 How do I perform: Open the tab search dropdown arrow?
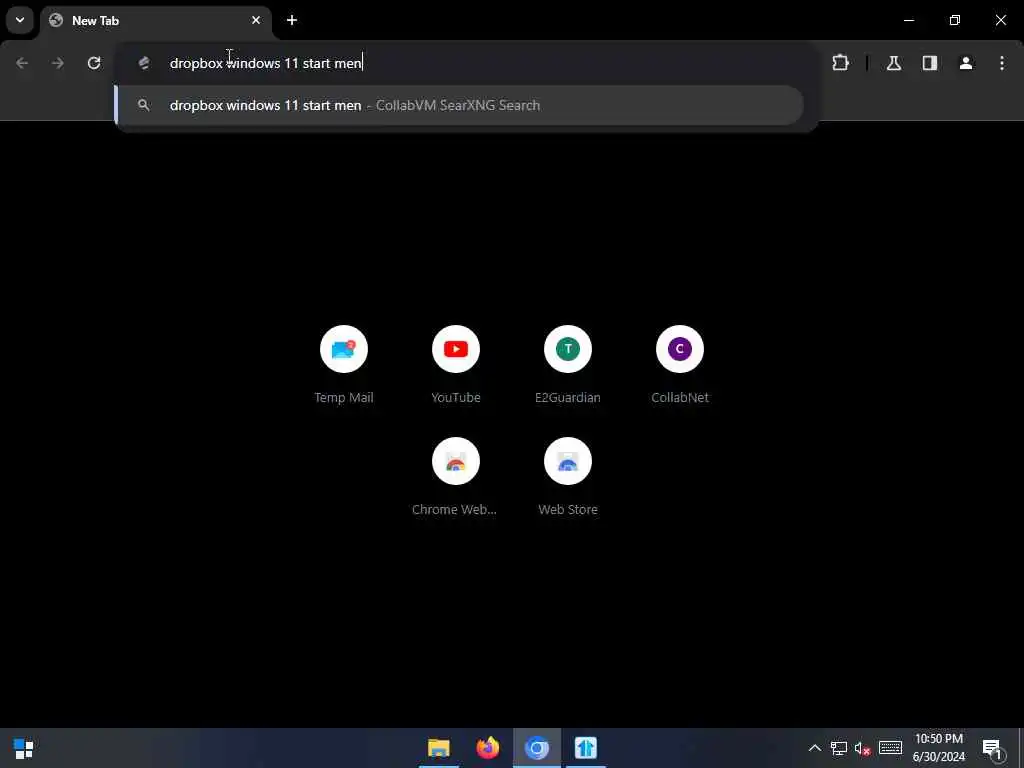pos(20,20)
